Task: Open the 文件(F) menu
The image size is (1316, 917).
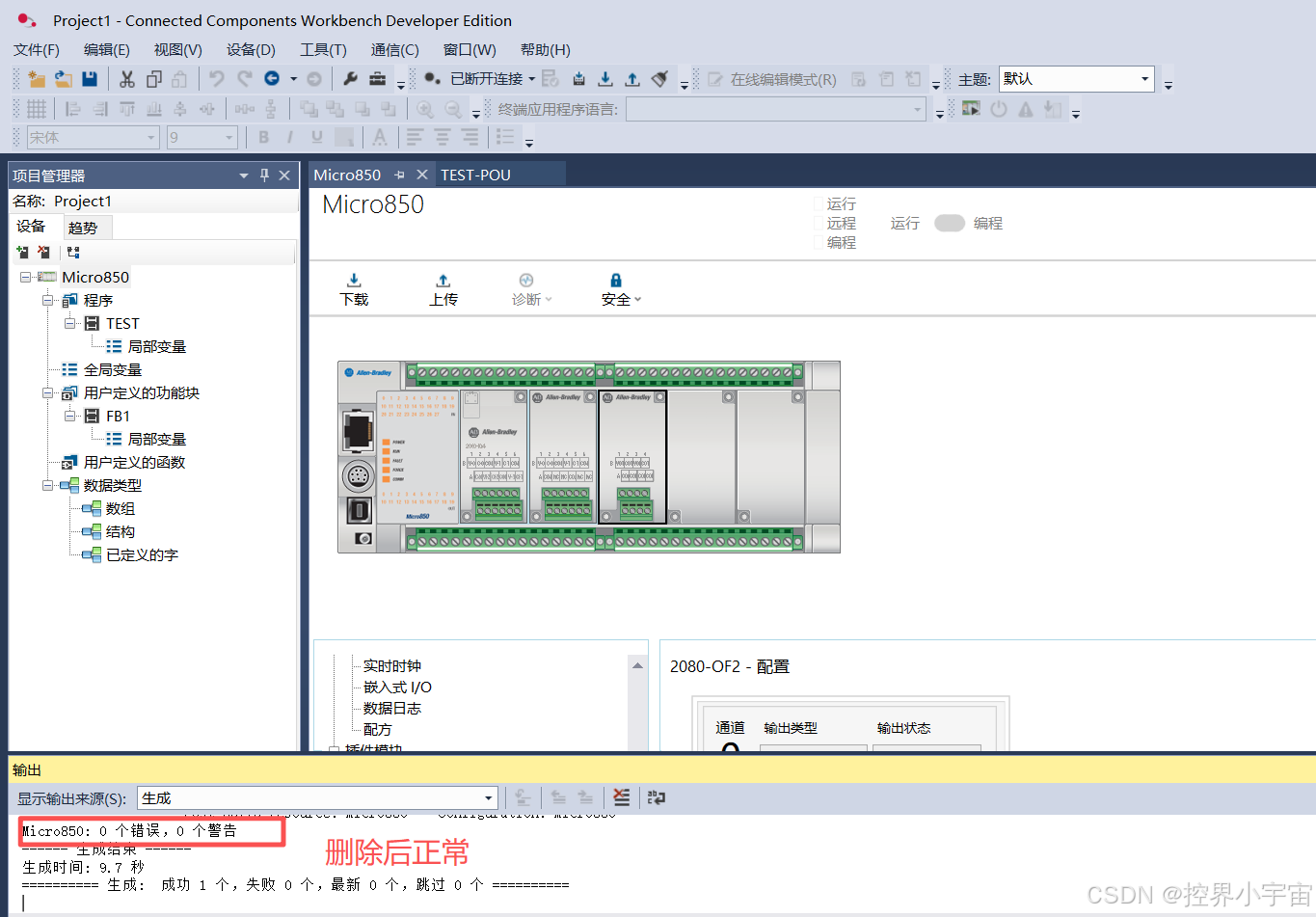Action: [37, 49]
